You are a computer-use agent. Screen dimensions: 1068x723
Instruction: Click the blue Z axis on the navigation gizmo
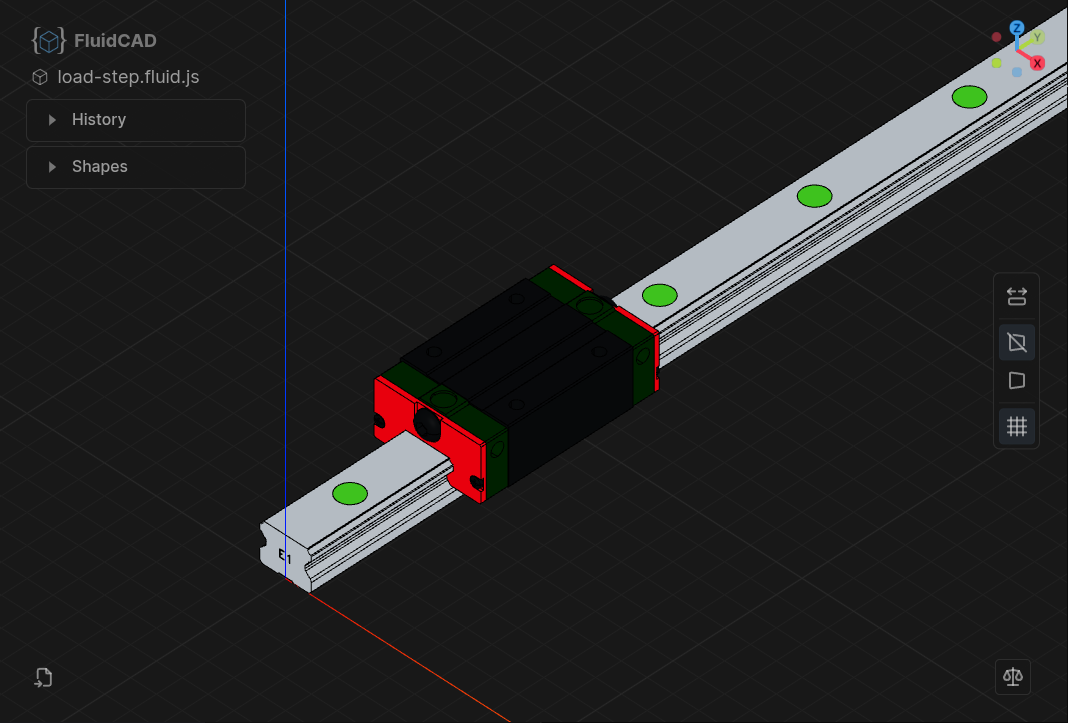click(1018, 27)
